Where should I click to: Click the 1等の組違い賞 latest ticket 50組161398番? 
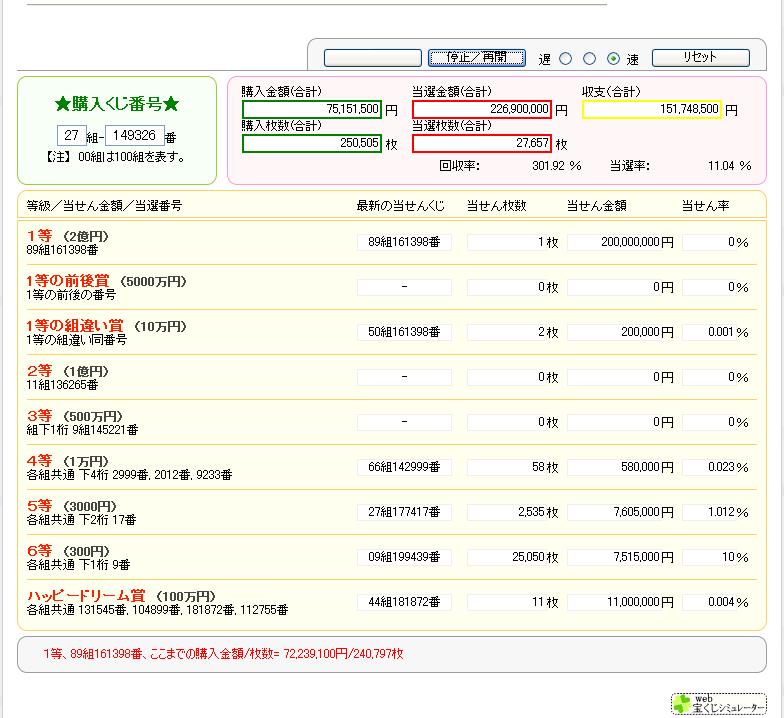pyautogui.click(x=404, y=332)
